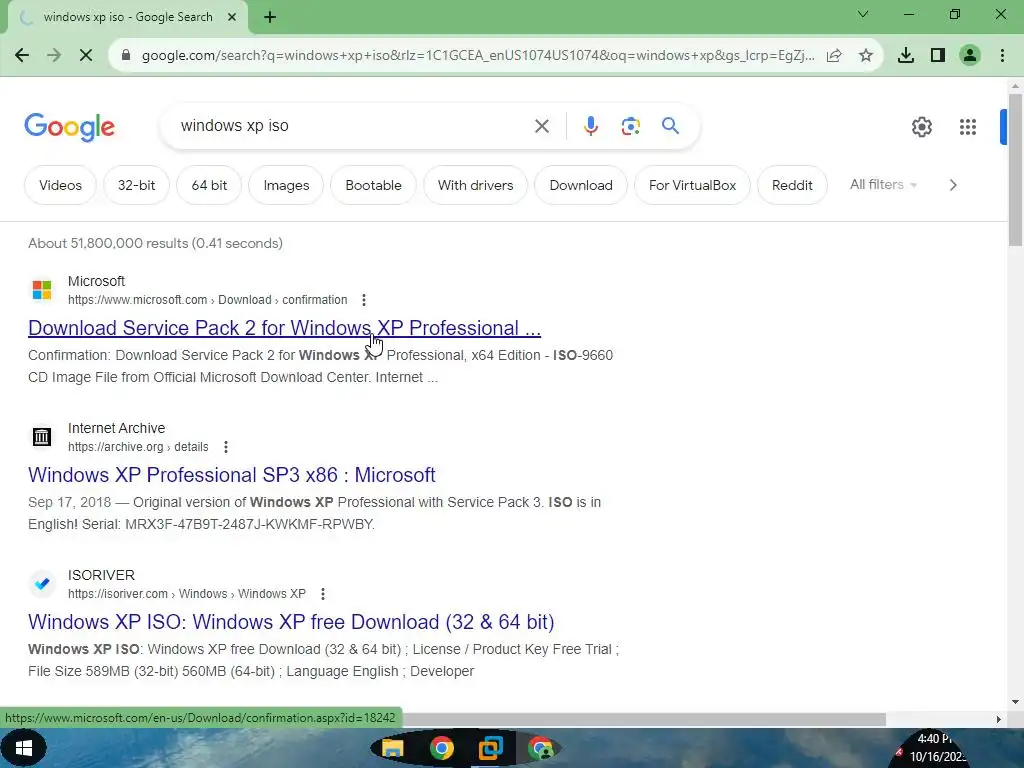Bookmark this page with the star icon
The height and width of the screenshot is (768, 1024).
(x=866, y=56)
